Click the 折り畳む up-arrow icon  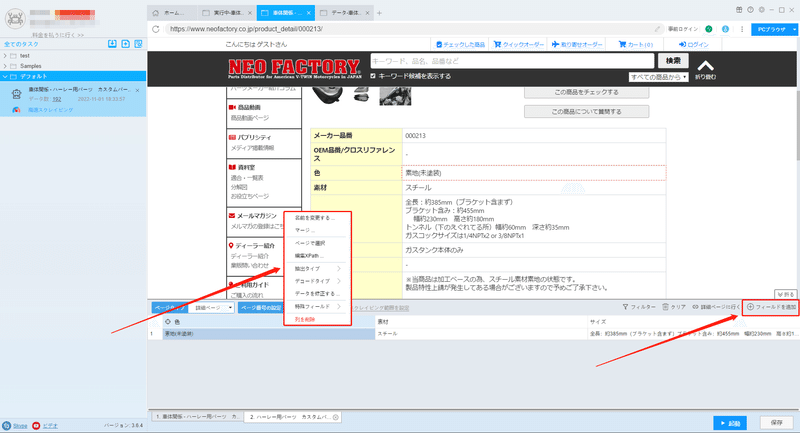coord(706,66)
